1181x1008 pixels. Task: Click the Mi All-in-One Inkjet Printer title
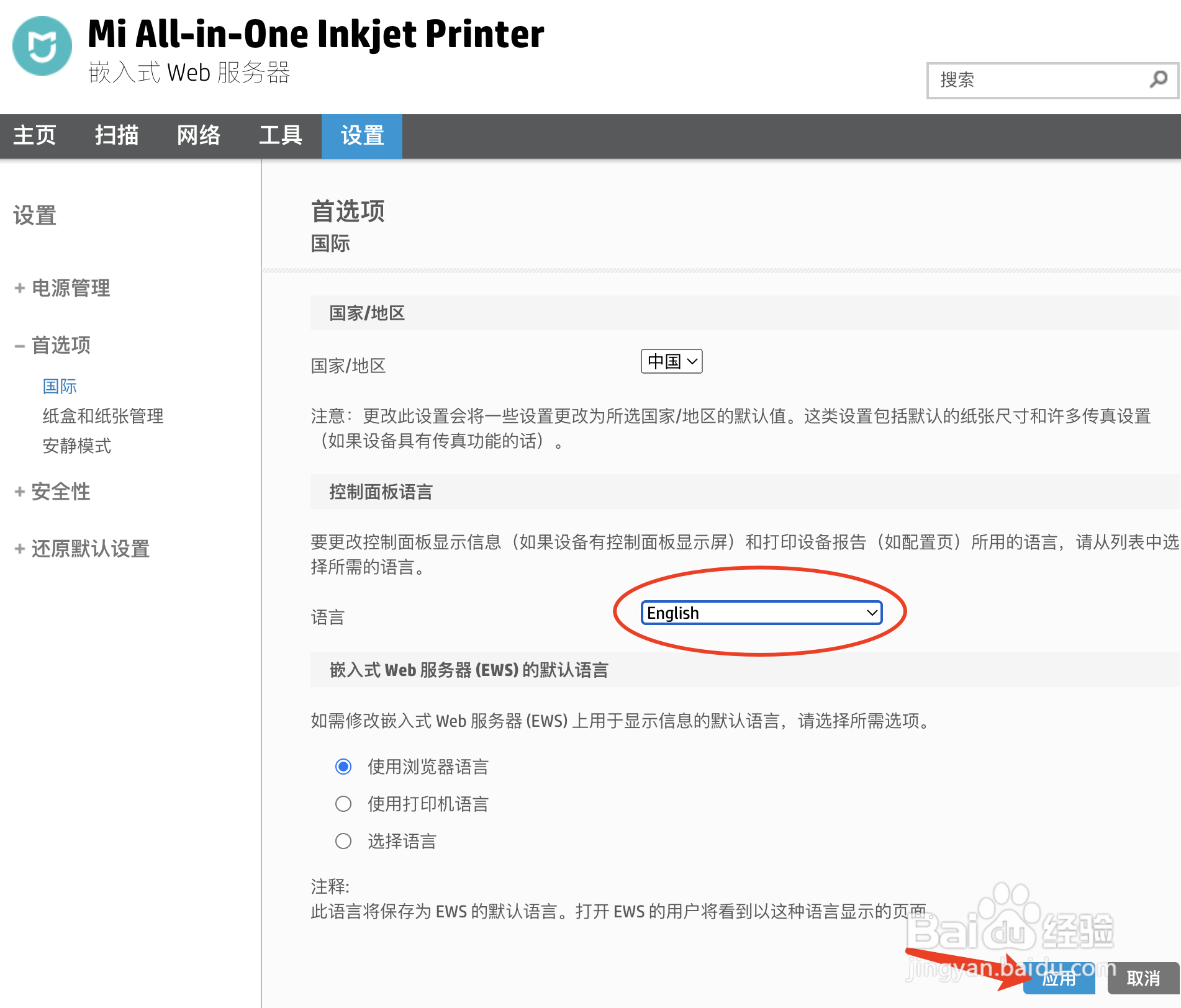tap(316, 34)
